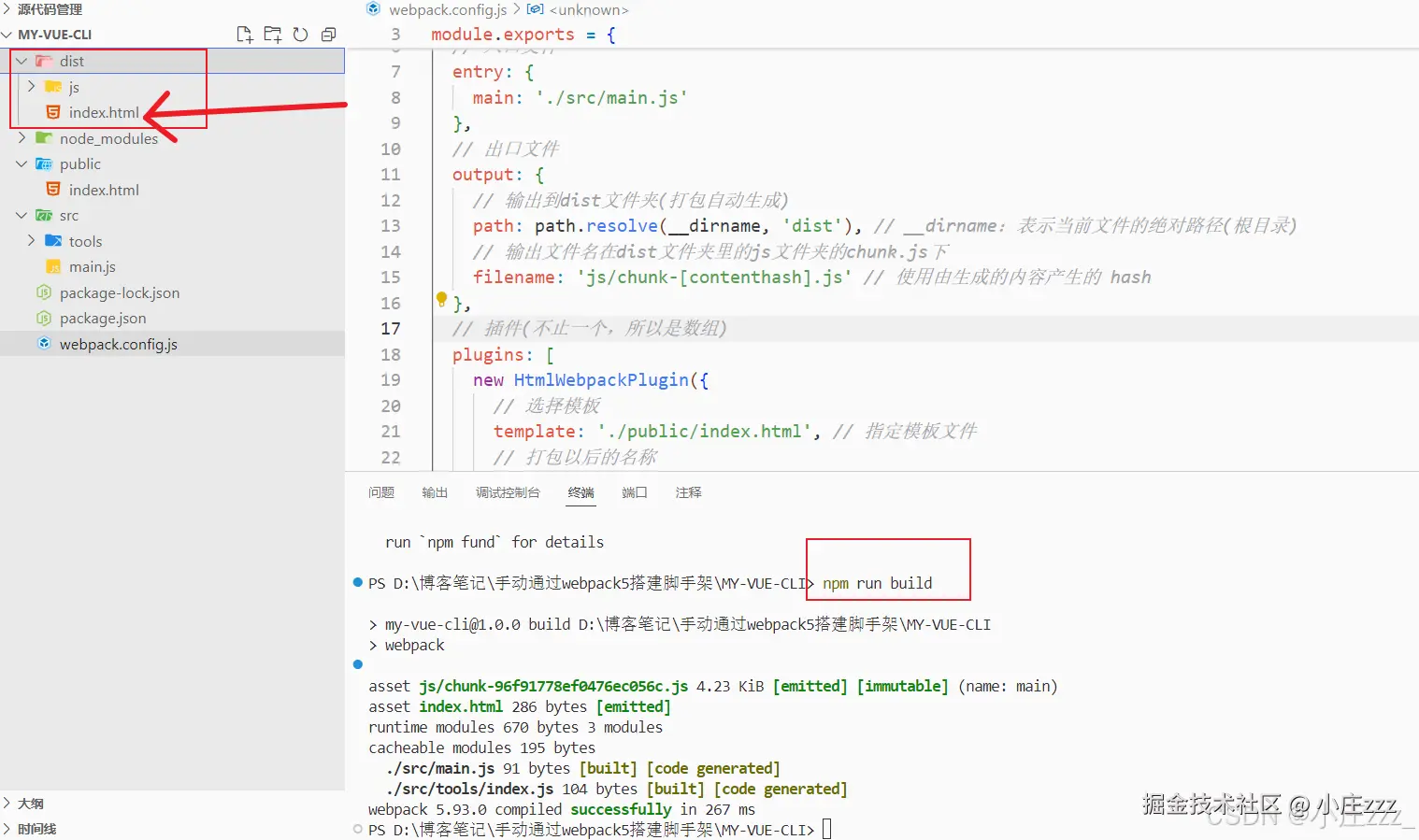Click the tools folder icon
The height and width of the screenshot is (840, 1419).
coord(53,241)
